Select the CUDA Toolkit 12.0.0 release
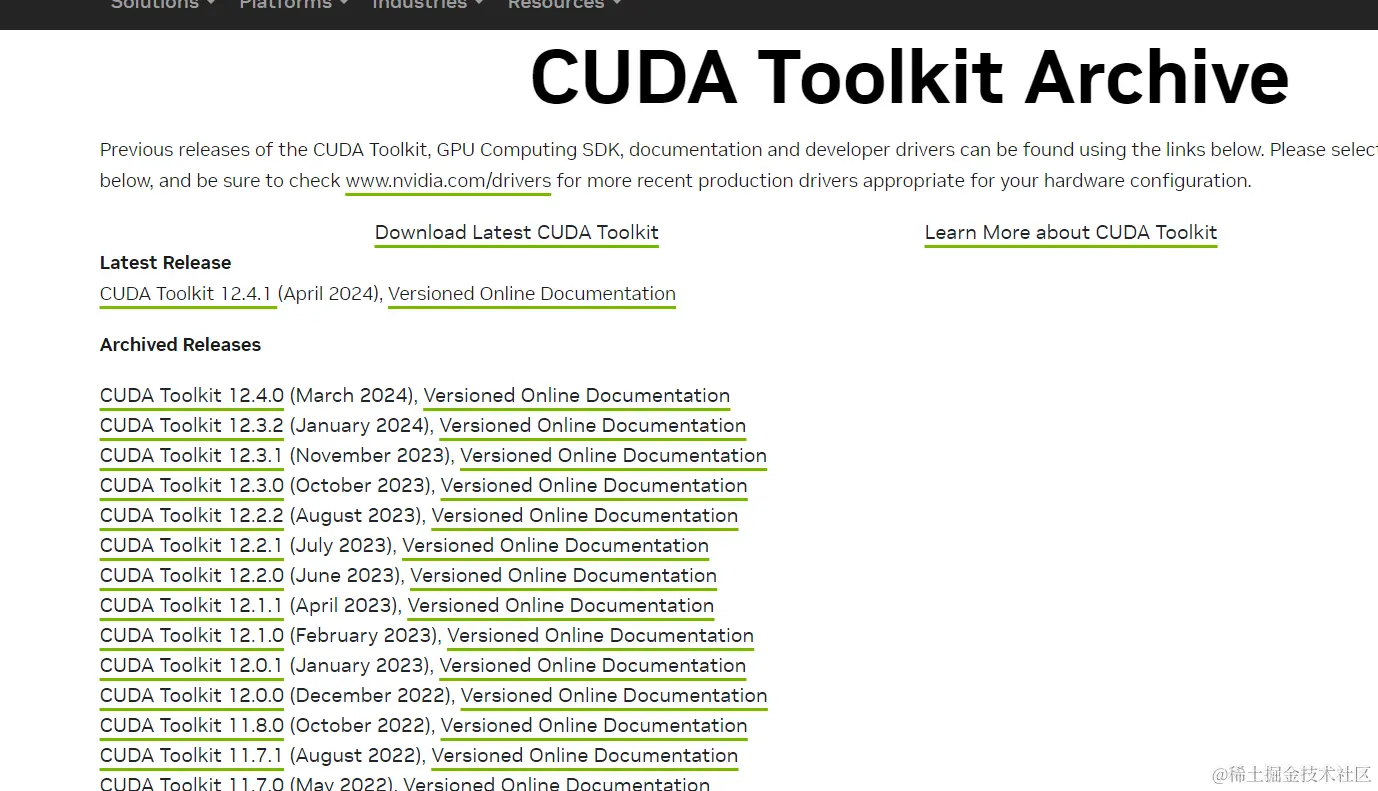Viewport: 1378px width, 791px height. (x=192, y=696)
